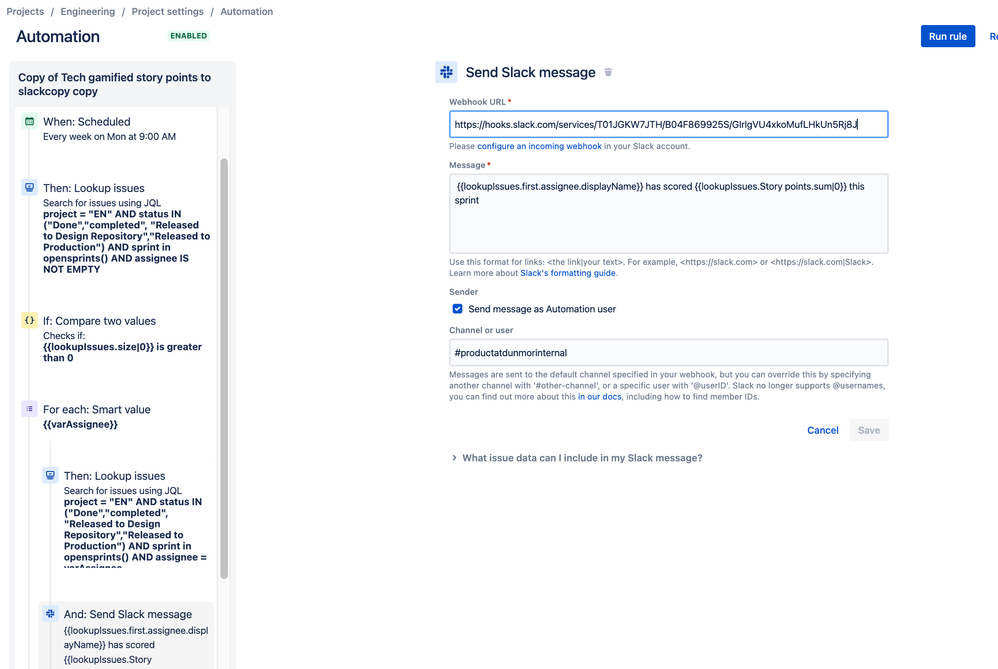This screenshot has width=998, height=669.
Task: Click the disabled Save button
Action: (x=869, y=430)
